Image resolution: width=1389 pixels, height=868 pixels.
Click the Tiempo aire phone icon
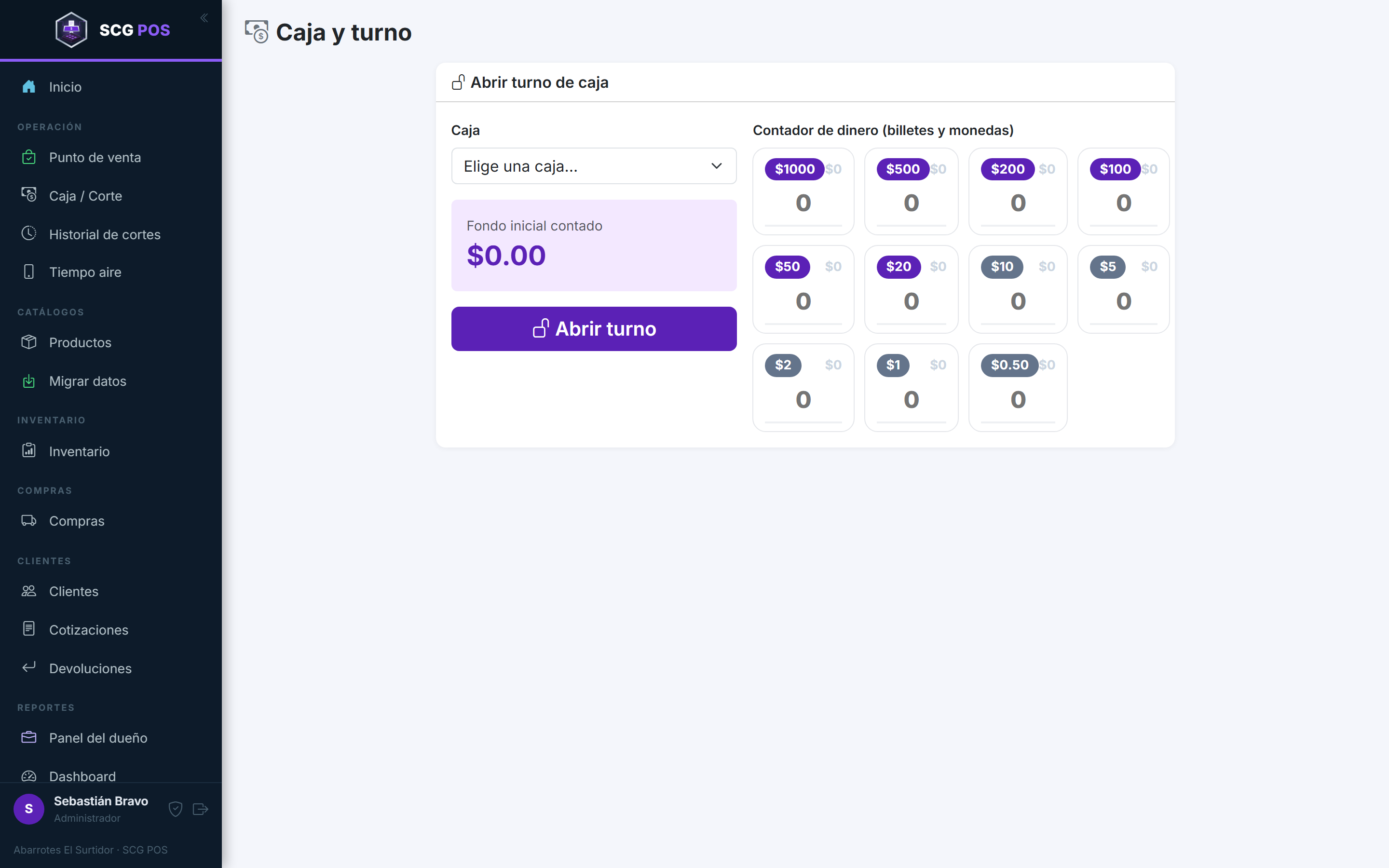click(29, 271)
